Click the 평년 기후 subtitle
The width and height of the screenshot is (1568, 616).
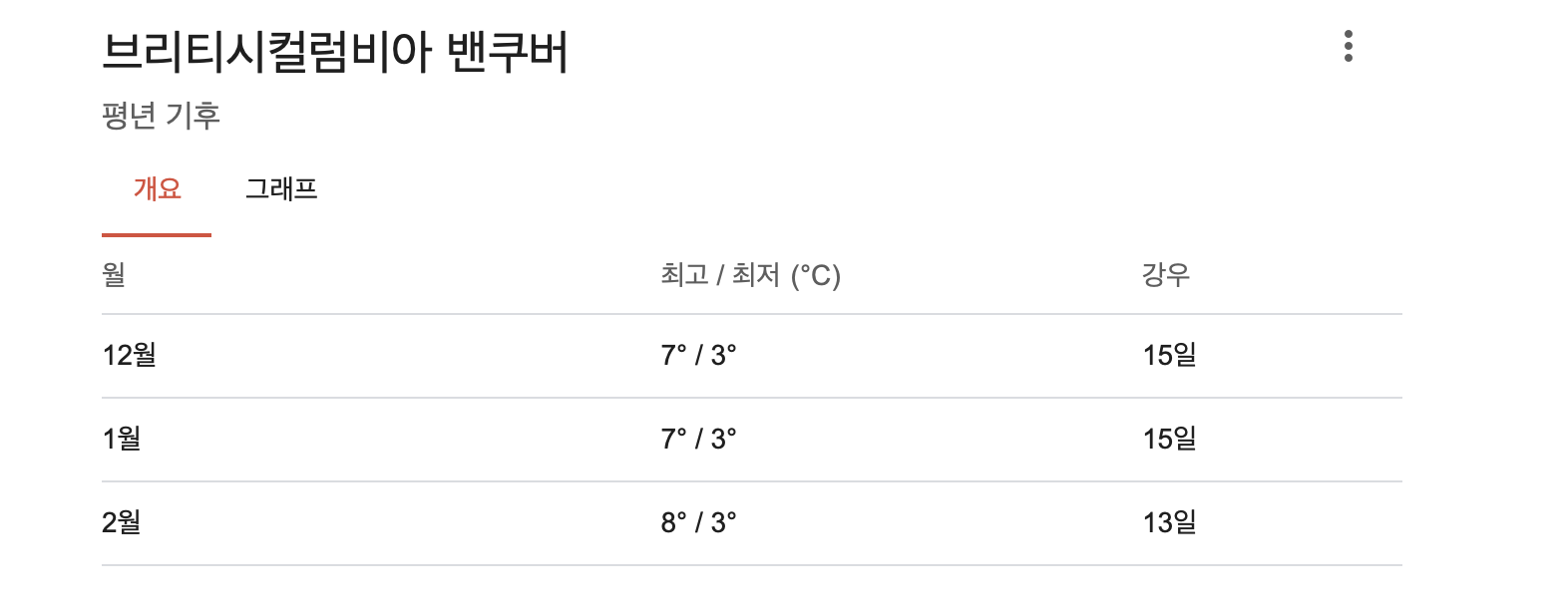[161, 116]
